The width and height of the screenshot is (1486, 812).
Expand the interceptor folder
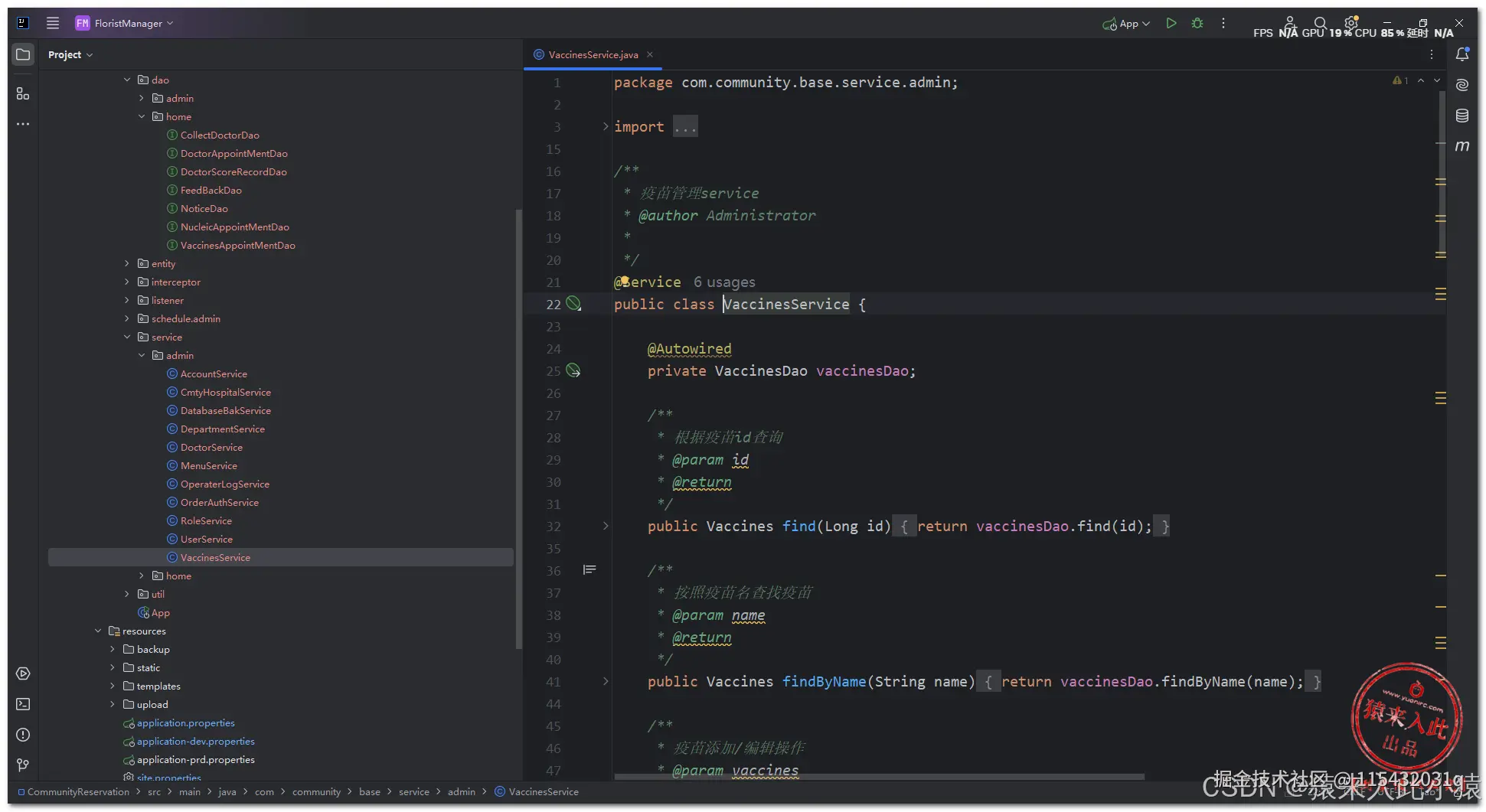(127, 282)
